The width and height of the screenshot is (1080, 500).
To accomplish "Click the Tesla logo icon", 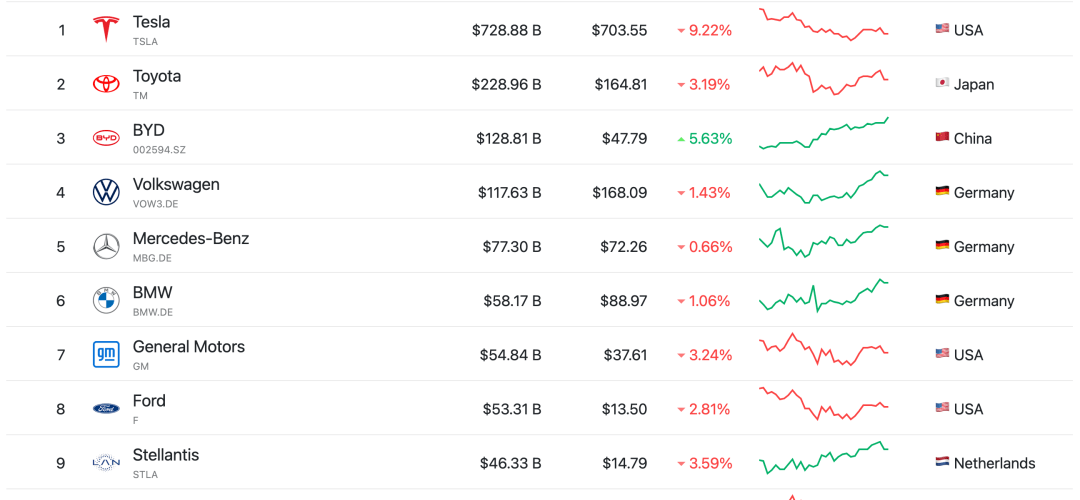I will pyautogui.click(x=106, y=30).
